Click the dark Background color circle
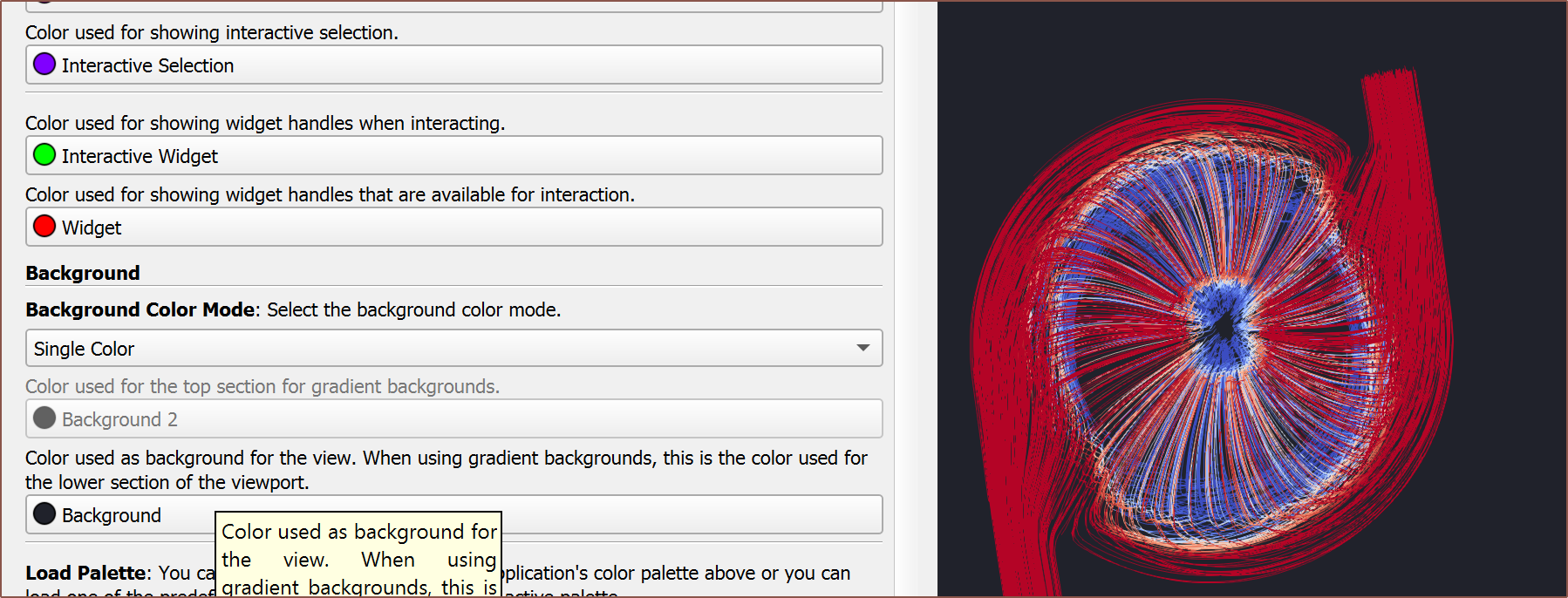 coord(44,514)
